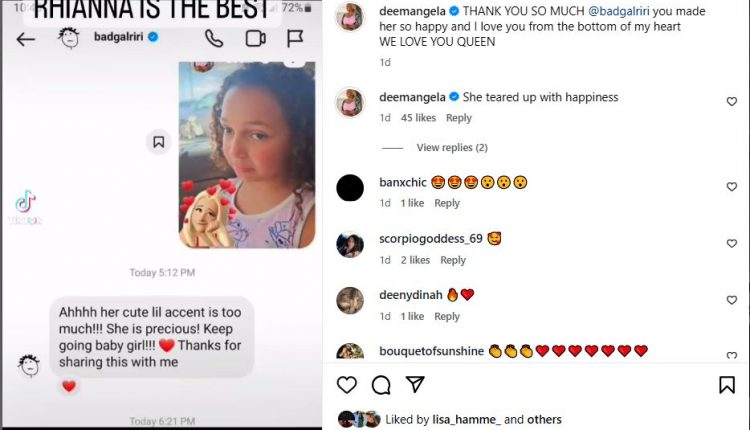Expand View replies (2)
The image size is (750, 430).
[x=452, y=147]
